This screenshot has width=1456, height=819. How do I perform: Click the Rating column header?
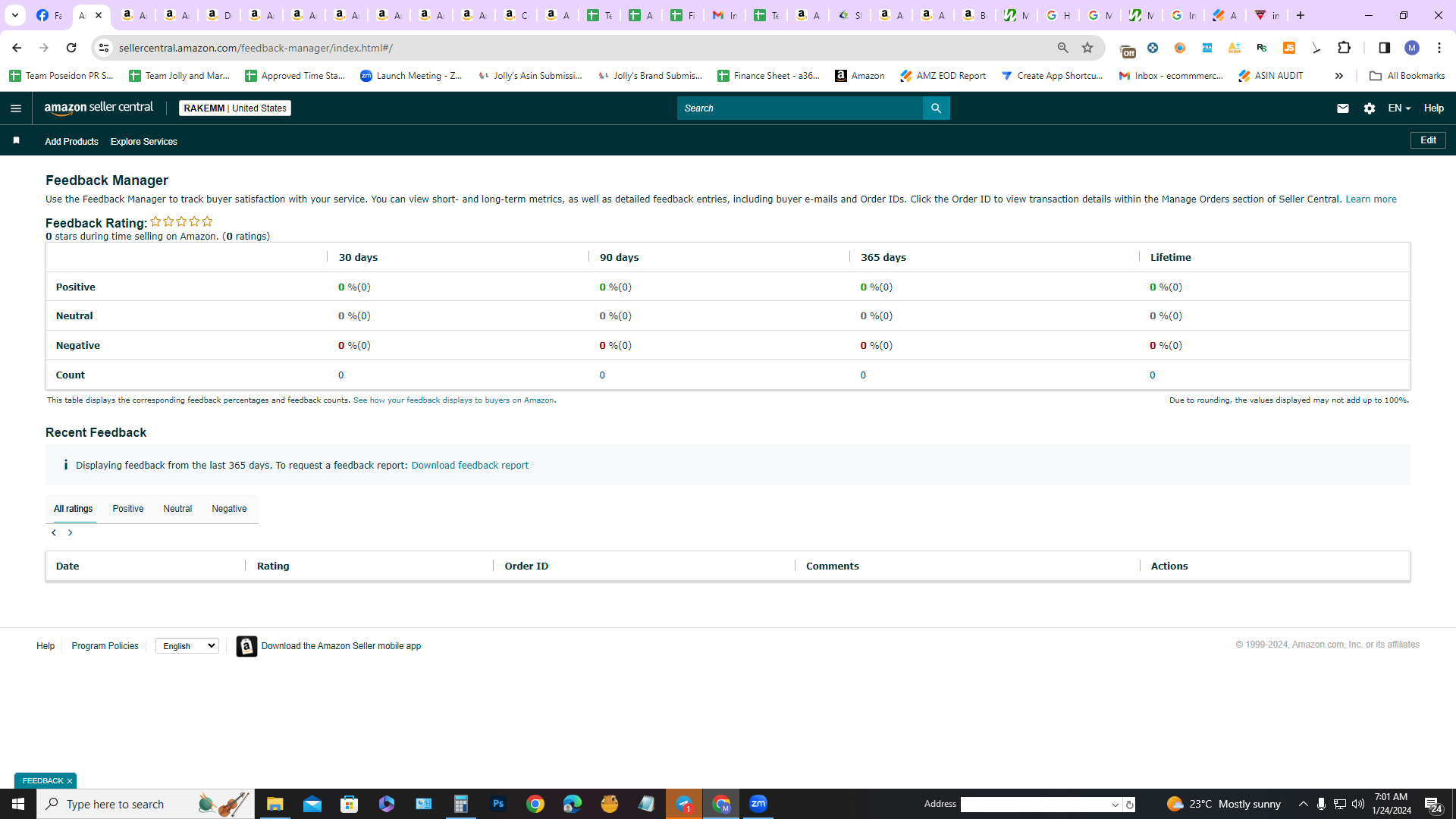tap(273, 566)
